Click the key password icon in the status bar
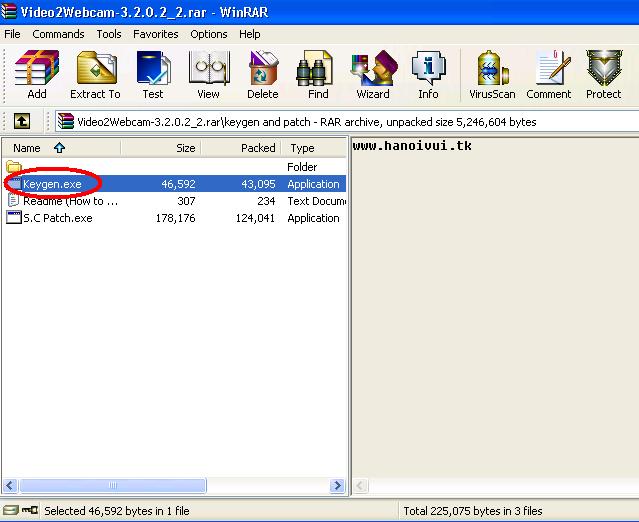 (30, 510)
